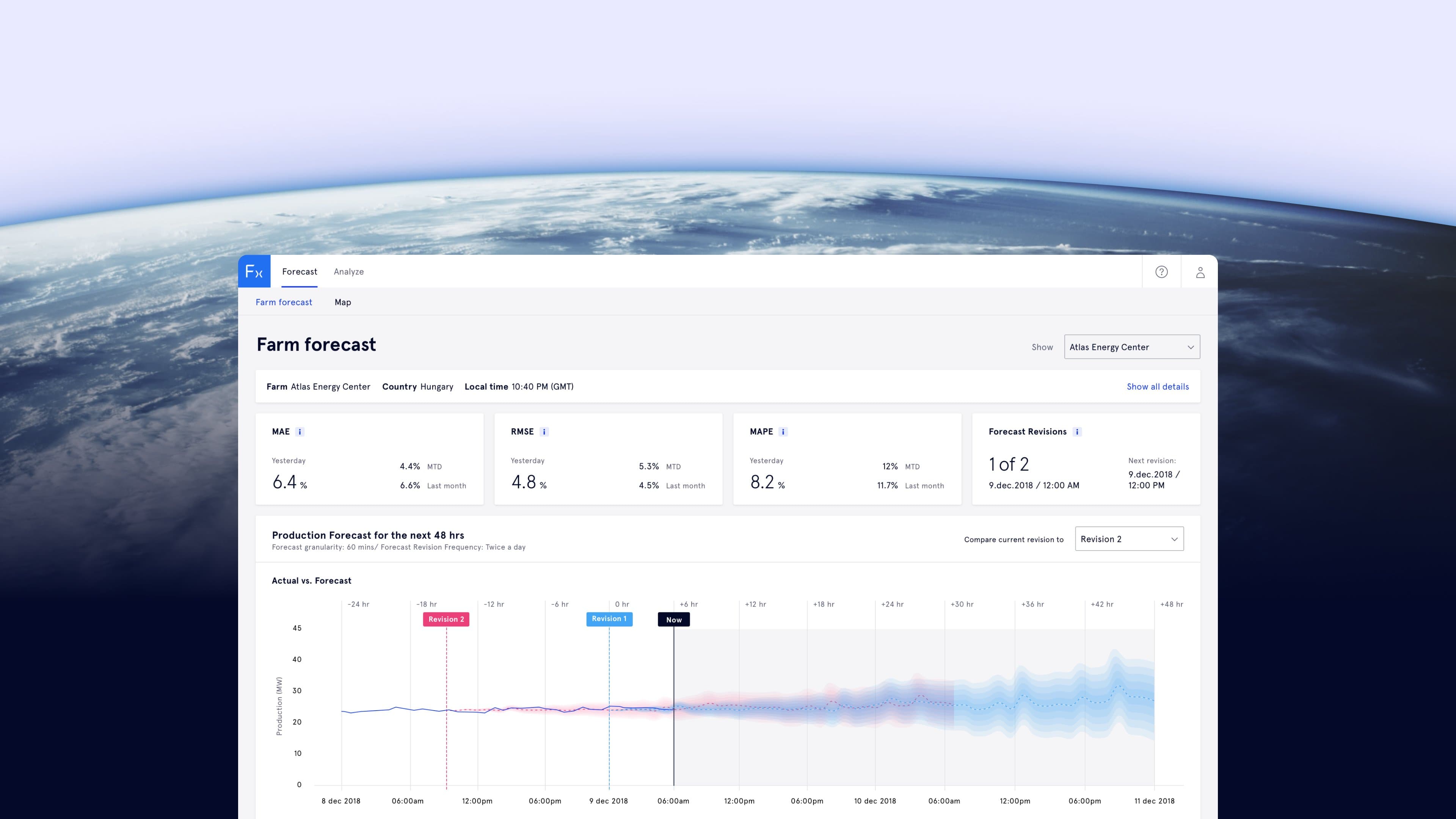Switch to the Analyze tab
1456x819 pixels.
point(348,272)
